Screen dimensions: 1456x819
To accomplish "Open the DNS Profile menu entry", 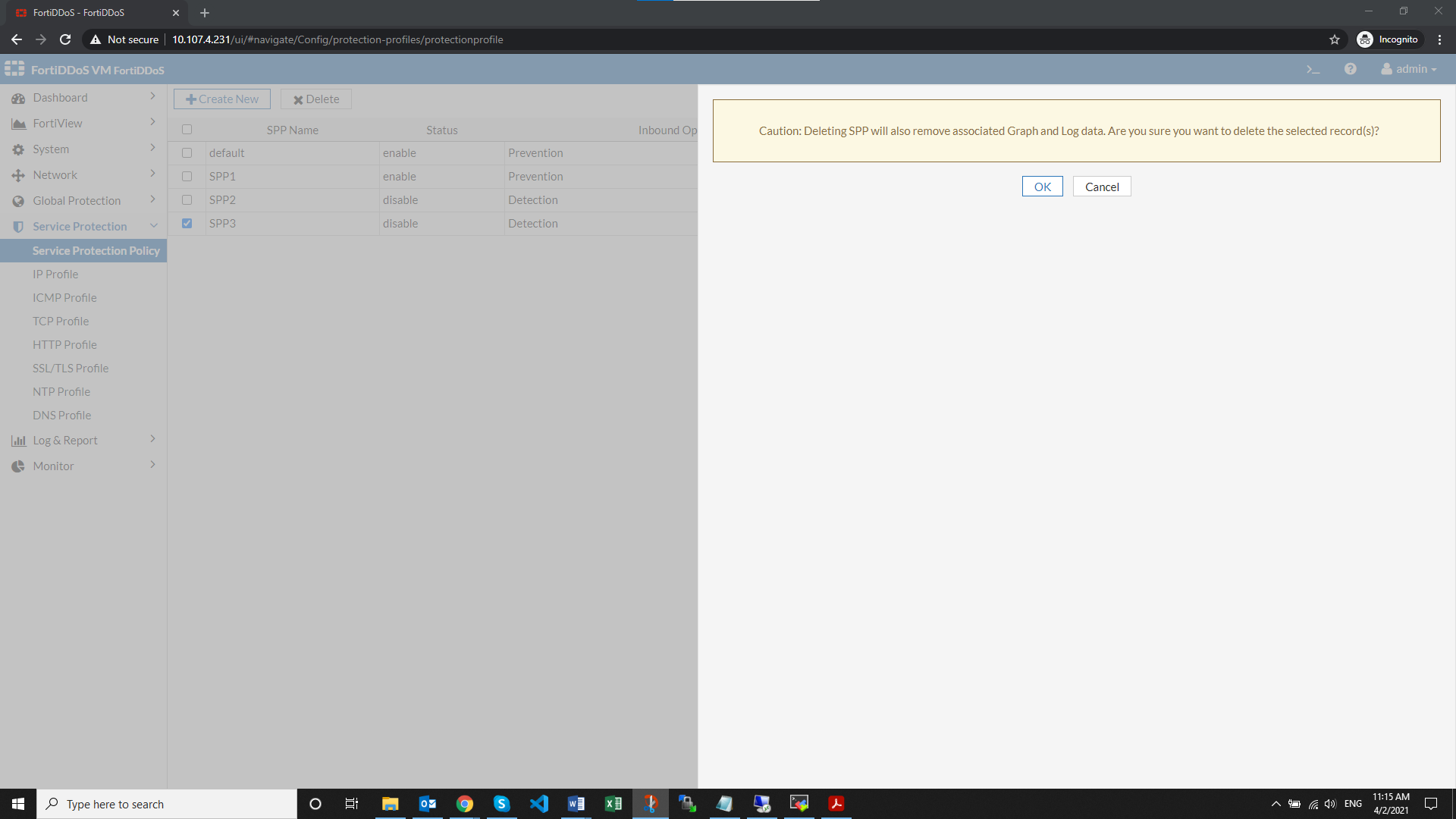I will (61, 415).
